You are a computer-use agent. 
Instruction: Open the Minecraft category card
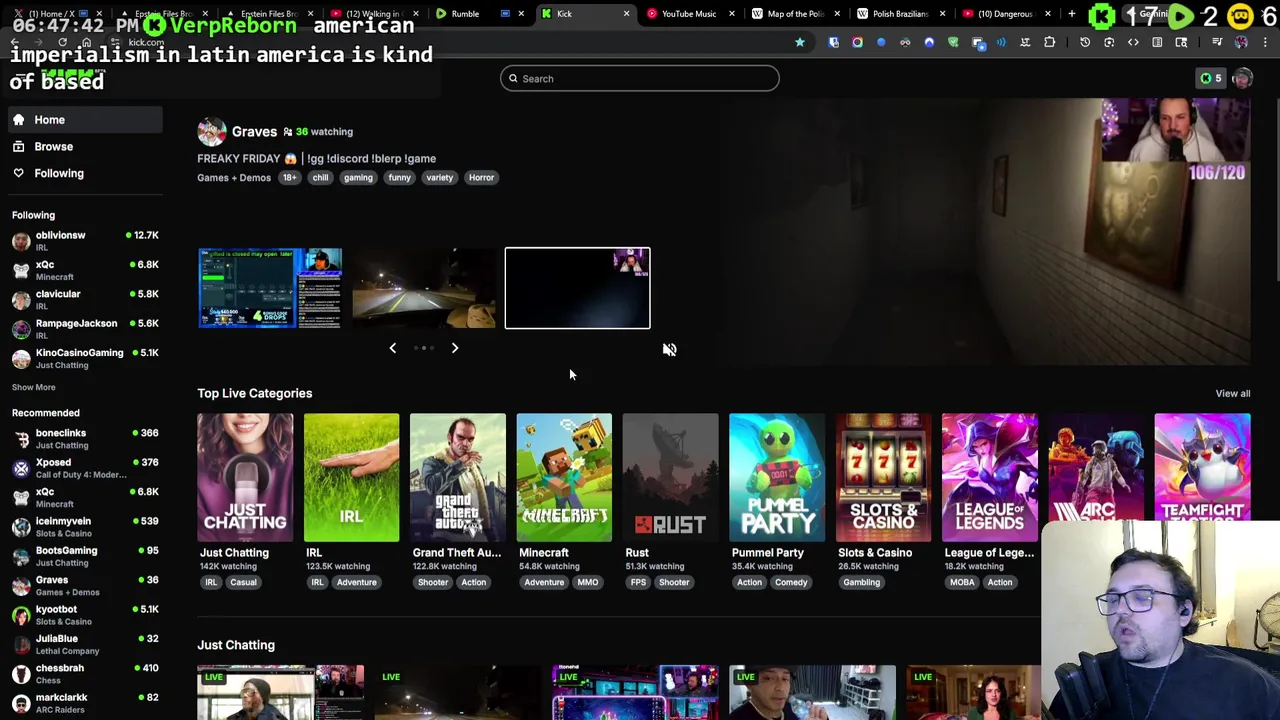(564, 477)
